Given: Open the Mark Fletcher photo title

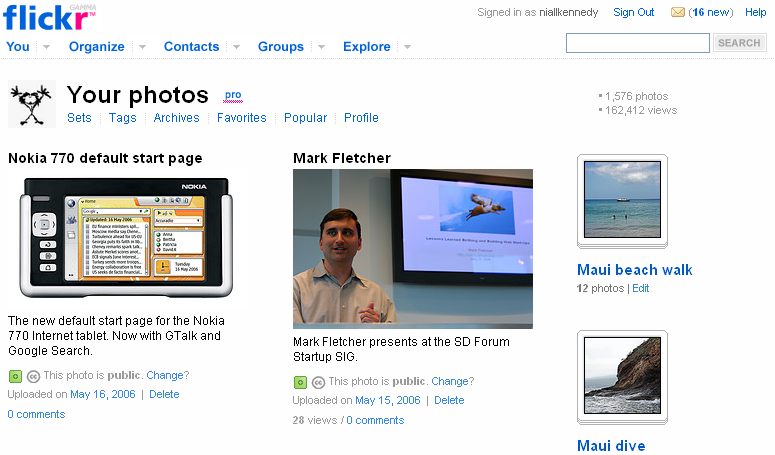Looking at the screenshot, I should point(342,158).
